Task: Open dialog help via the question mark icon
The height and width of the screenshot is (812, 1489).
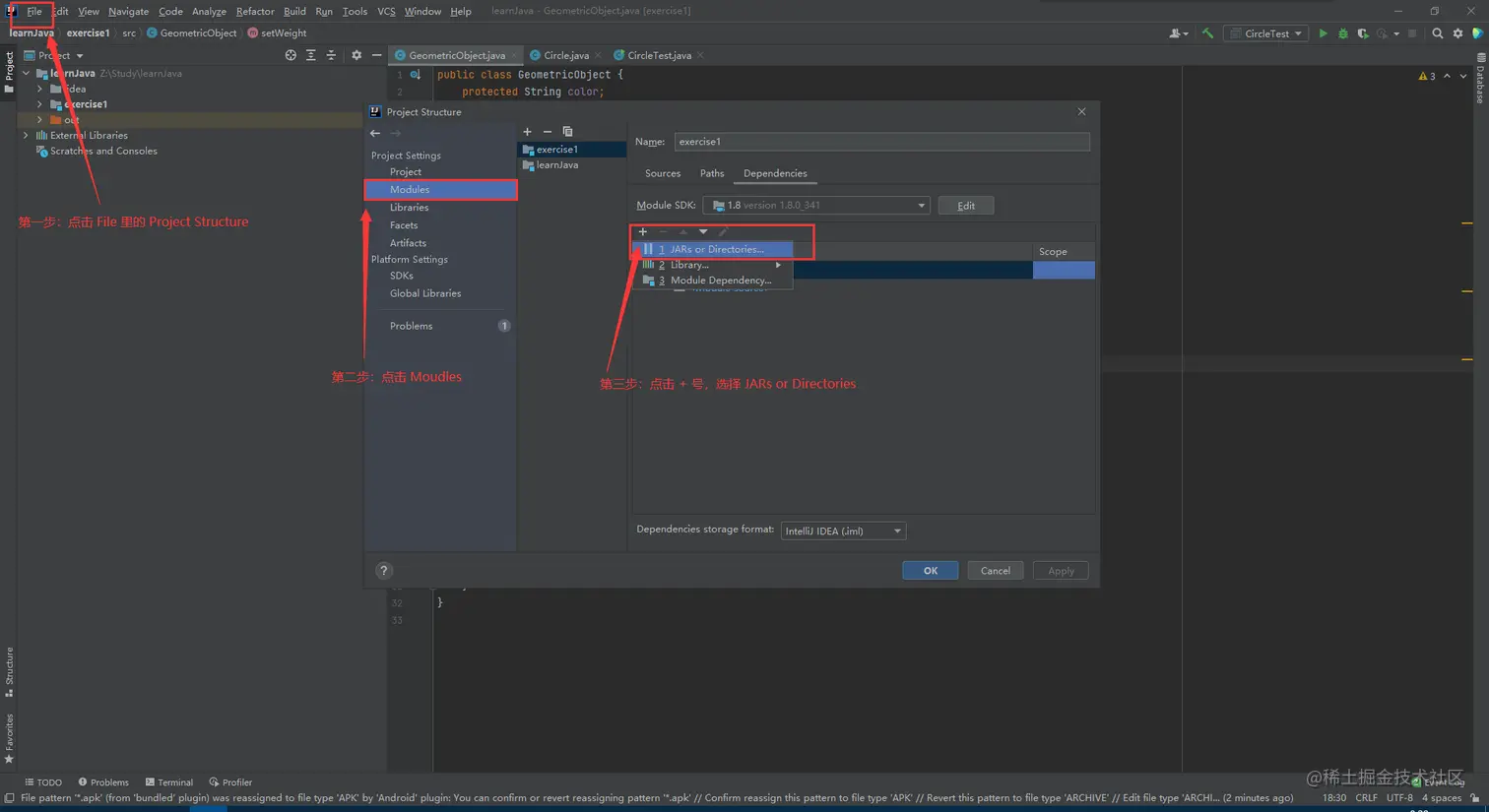Action: (383, 570)
